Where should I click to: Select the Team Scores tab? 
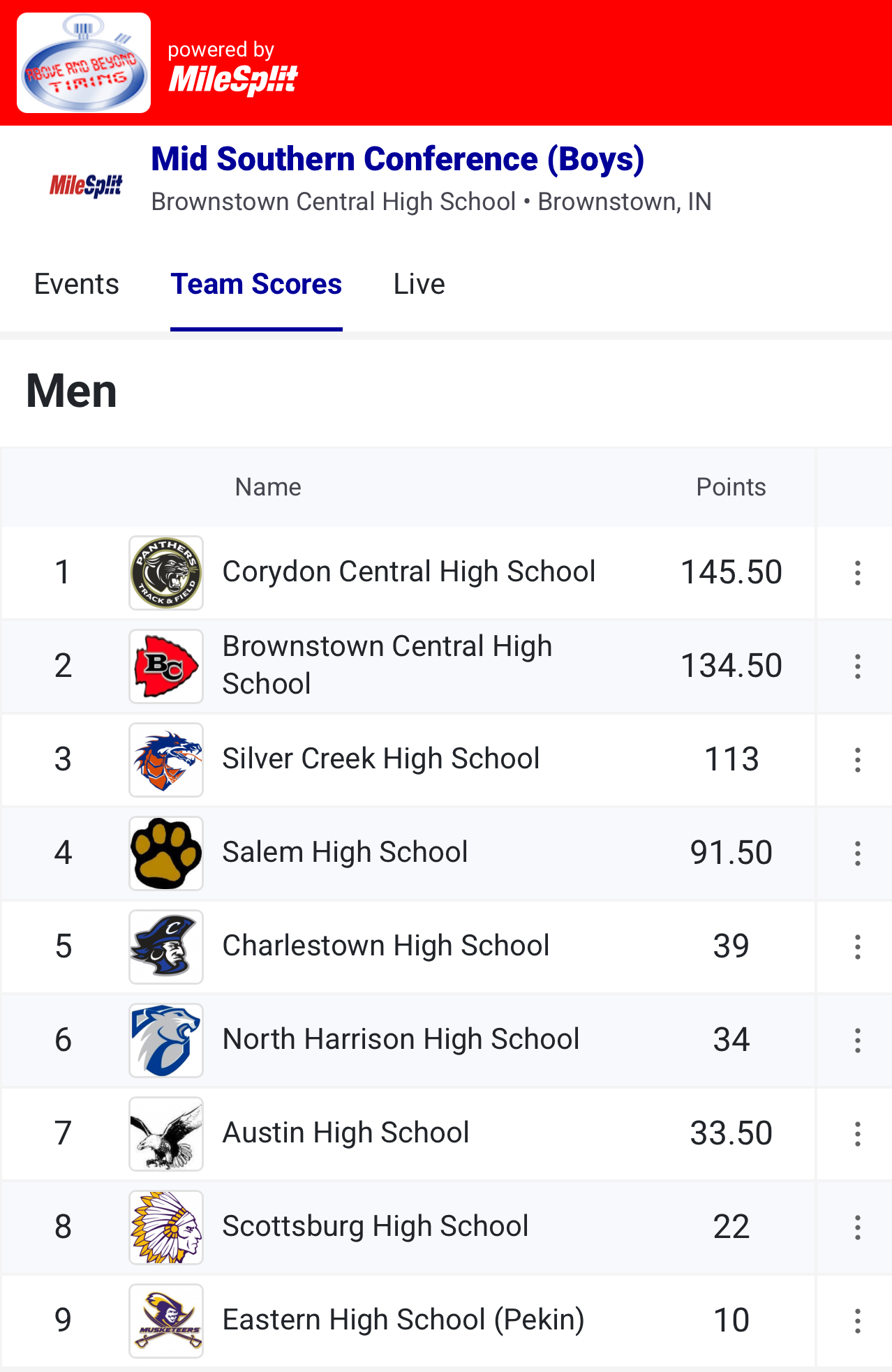[256, 284]
